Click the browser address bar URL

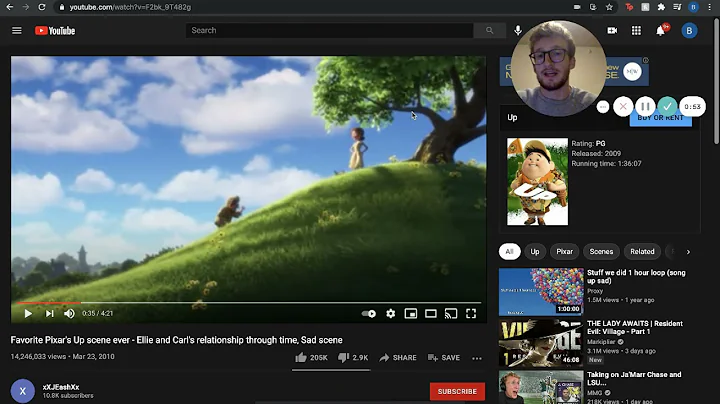pyautogui.click(x=130, y=7)
